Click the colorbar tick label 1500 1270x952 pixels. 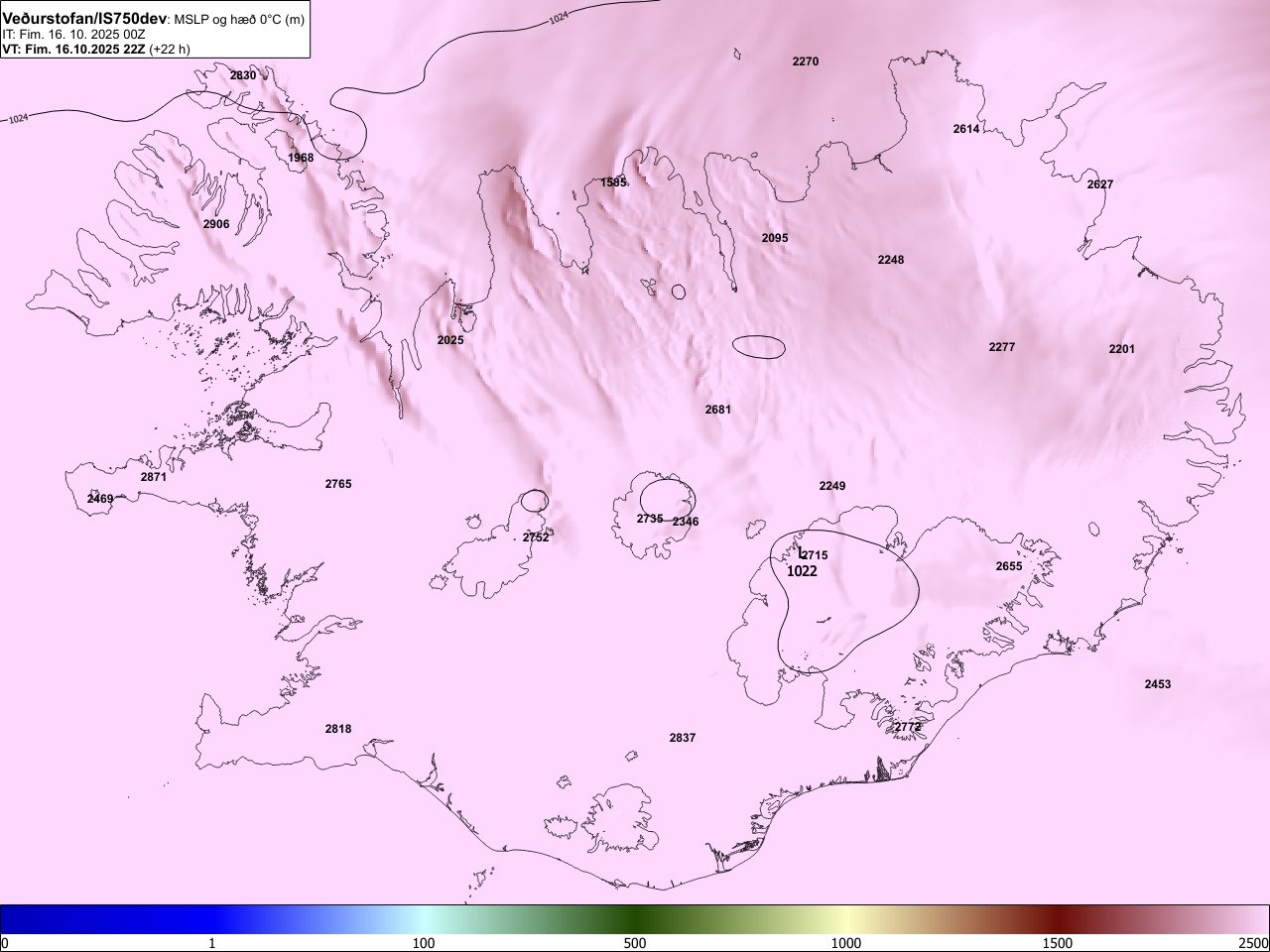1058,943
